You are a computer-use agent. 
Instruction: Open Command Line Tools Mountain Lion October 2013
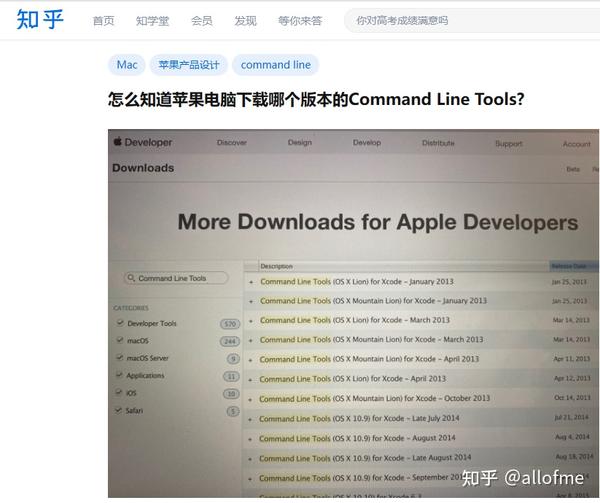point(375,399)
